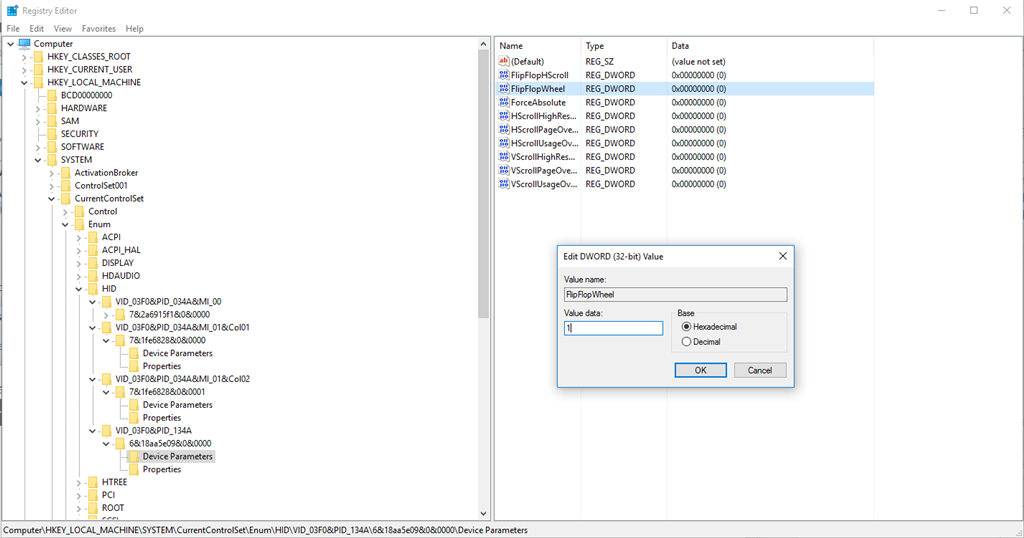Click the VScrollHighRes DWORD icon
1024x538 pixels.
point(504,157)
